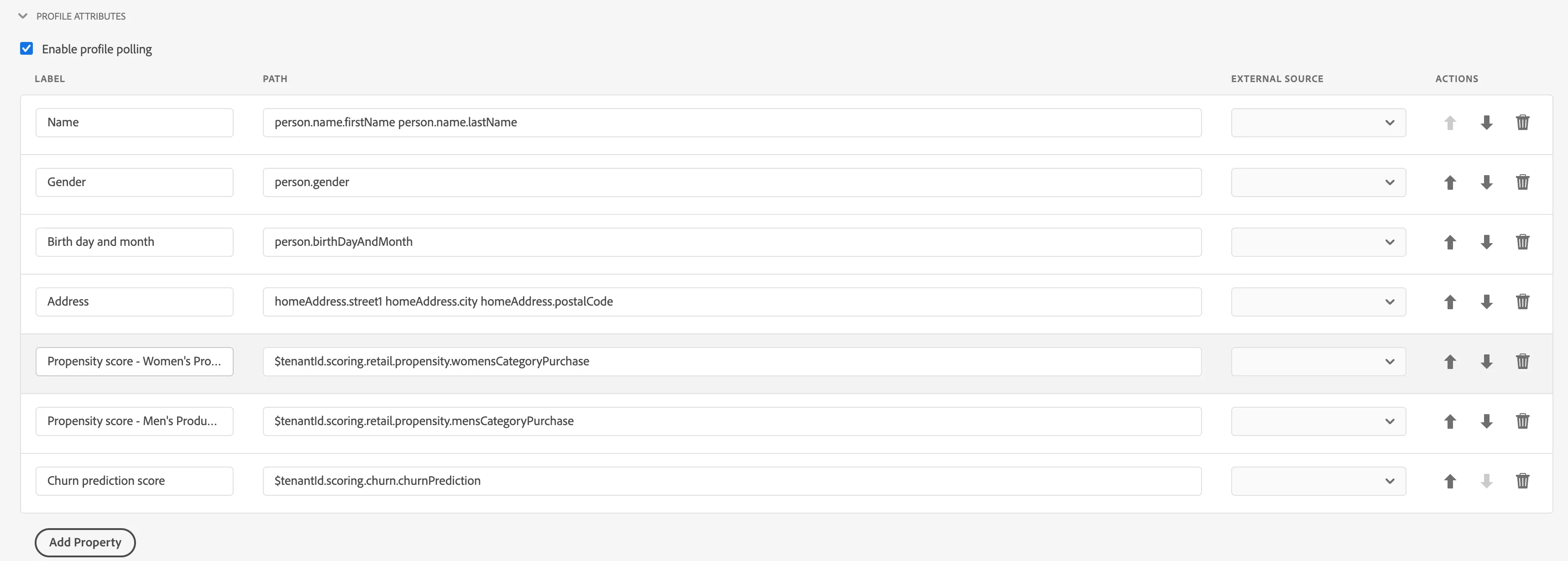
Task: Edit the person.birthDayAndMonth path field
Action: [x=732, y=242]
